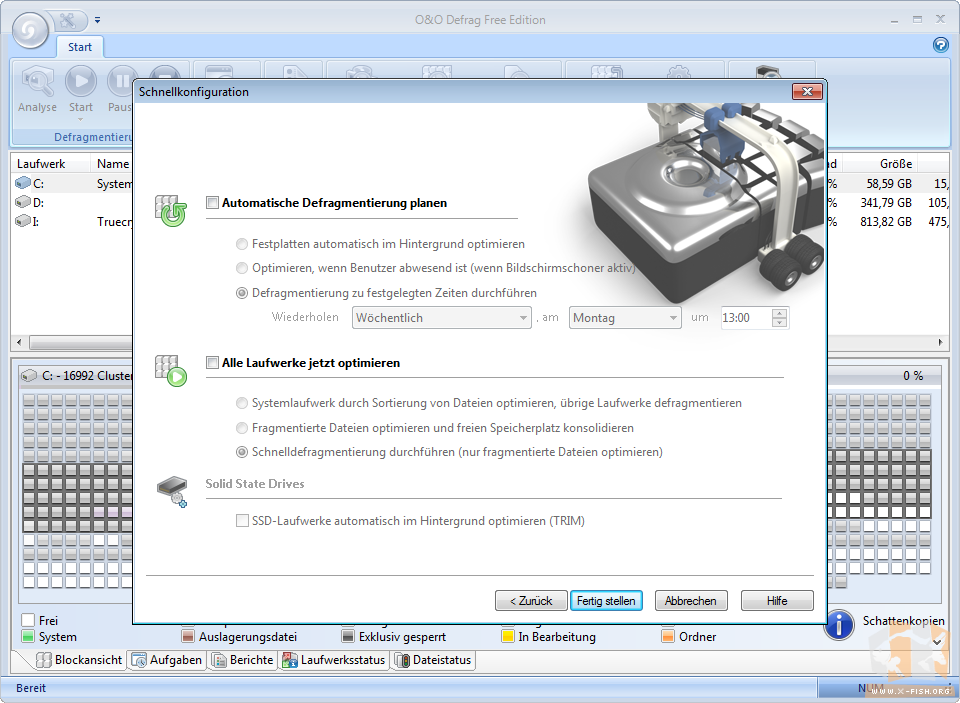Switch to Laufwerksstatus tab
960x703 pixels.
coord(334,660)
